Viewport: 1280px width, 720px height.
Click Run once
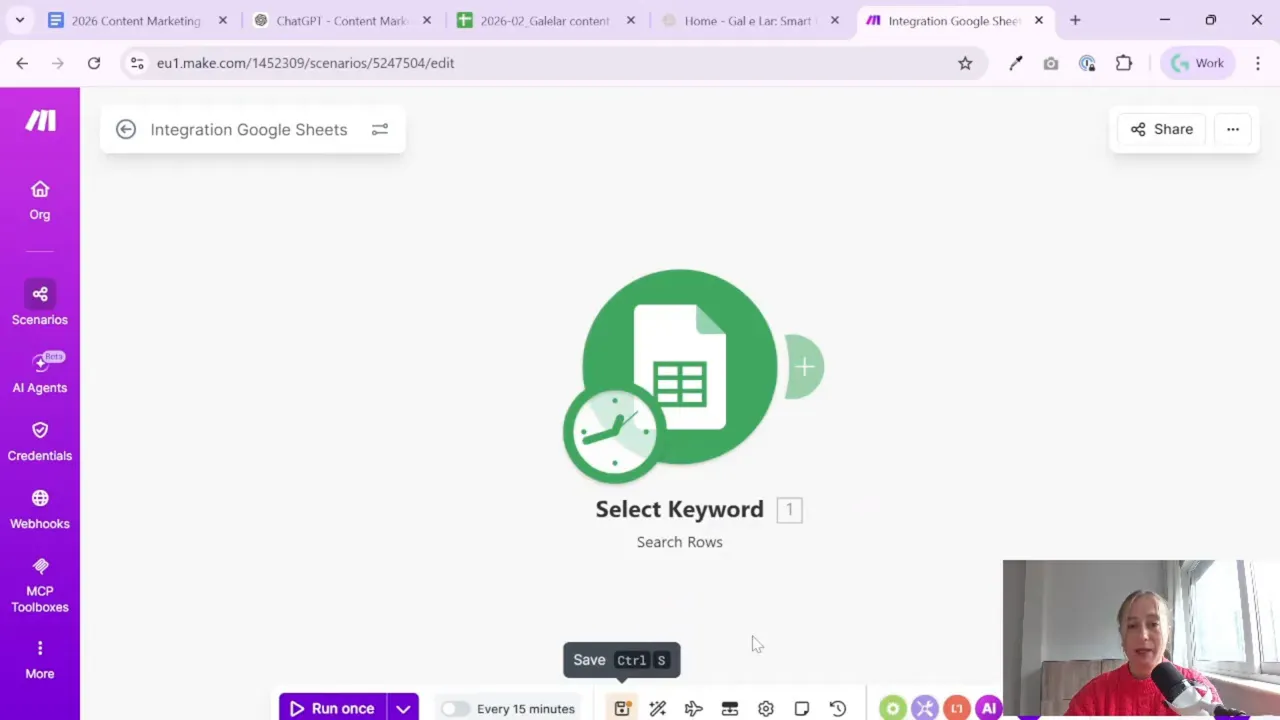[x=333, y=708]
